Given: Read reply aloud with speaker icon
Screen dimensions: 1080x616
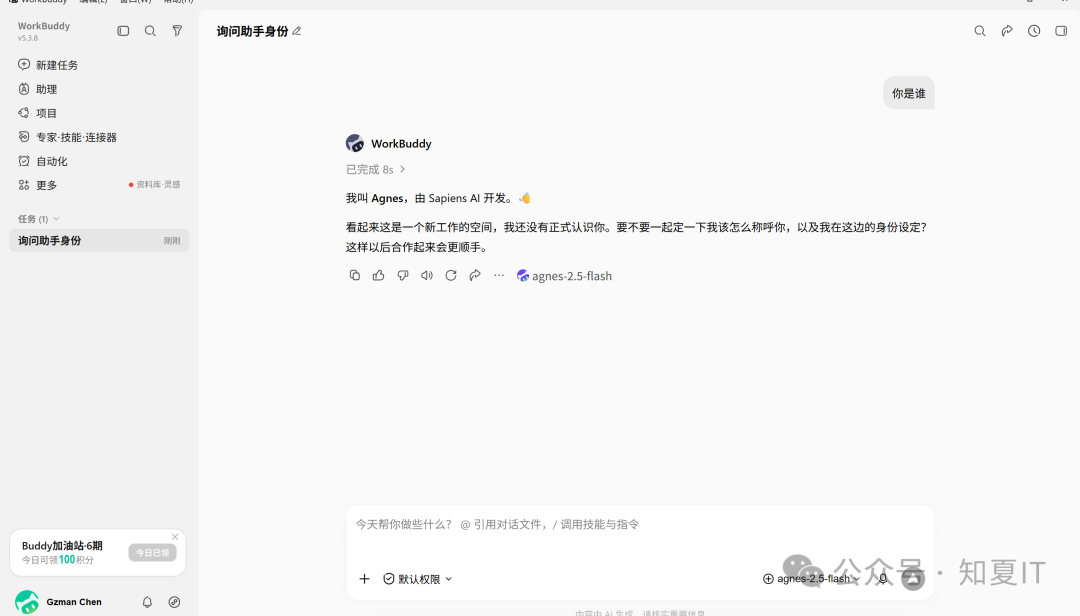Looking at the screenshot, I should click(427, 276).
